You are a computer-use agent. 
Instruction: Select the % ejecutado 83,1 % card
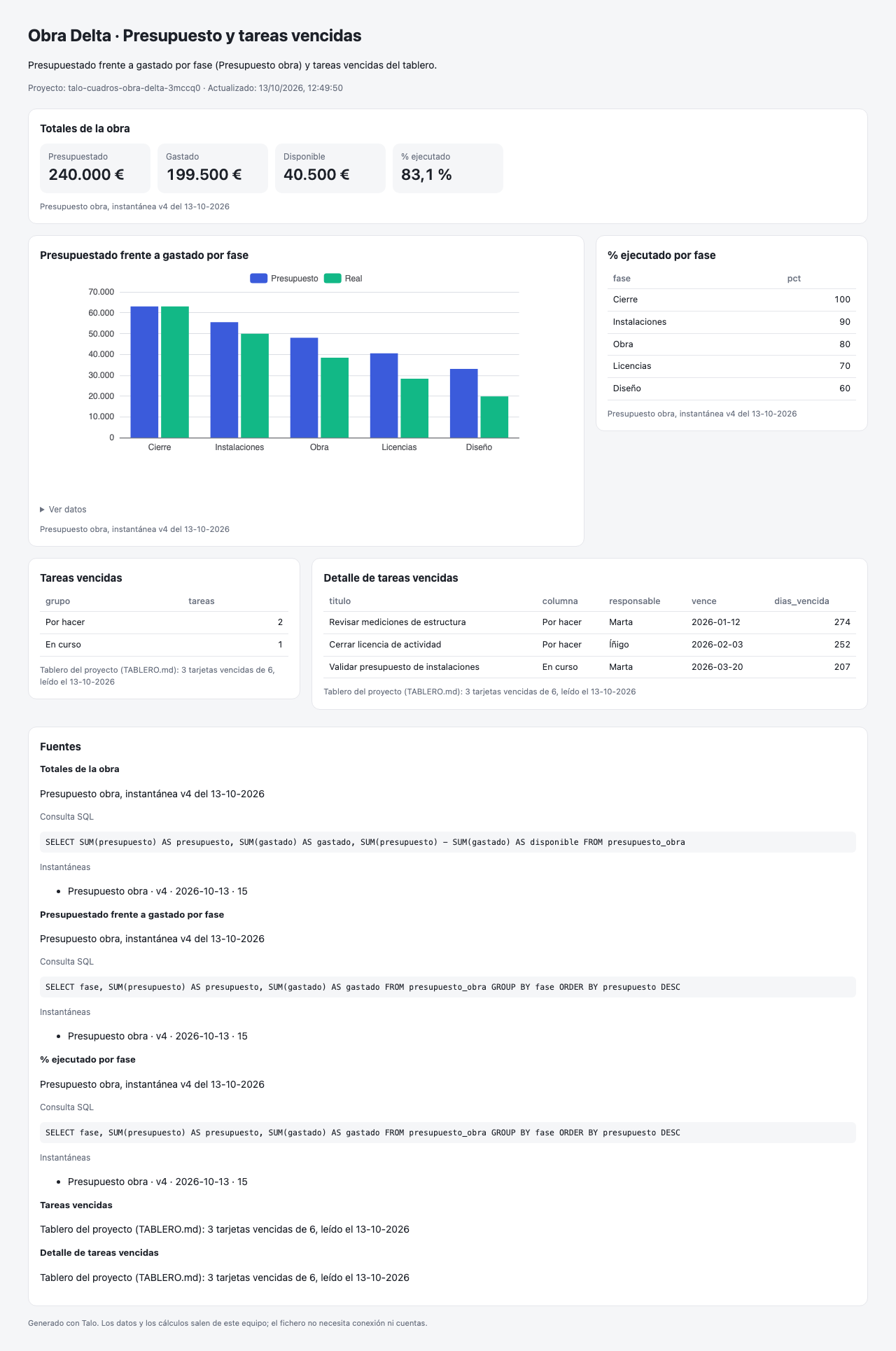point(448,168)
